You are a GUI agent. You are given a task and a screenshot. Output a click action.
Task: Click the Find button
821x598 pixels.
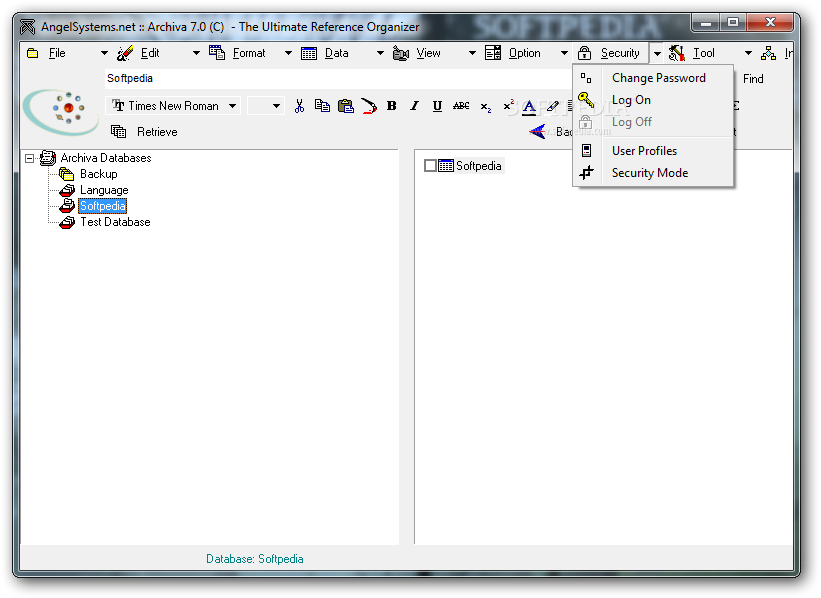(753, 79)
